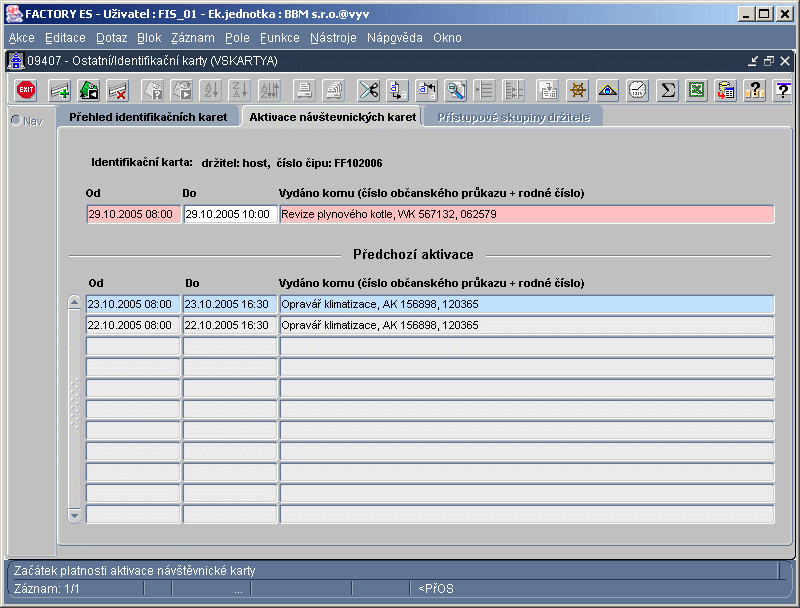800x608 pixels.
Task: Click the 22.10.2005 16:30 end cell
Action: tap(230, 325)
